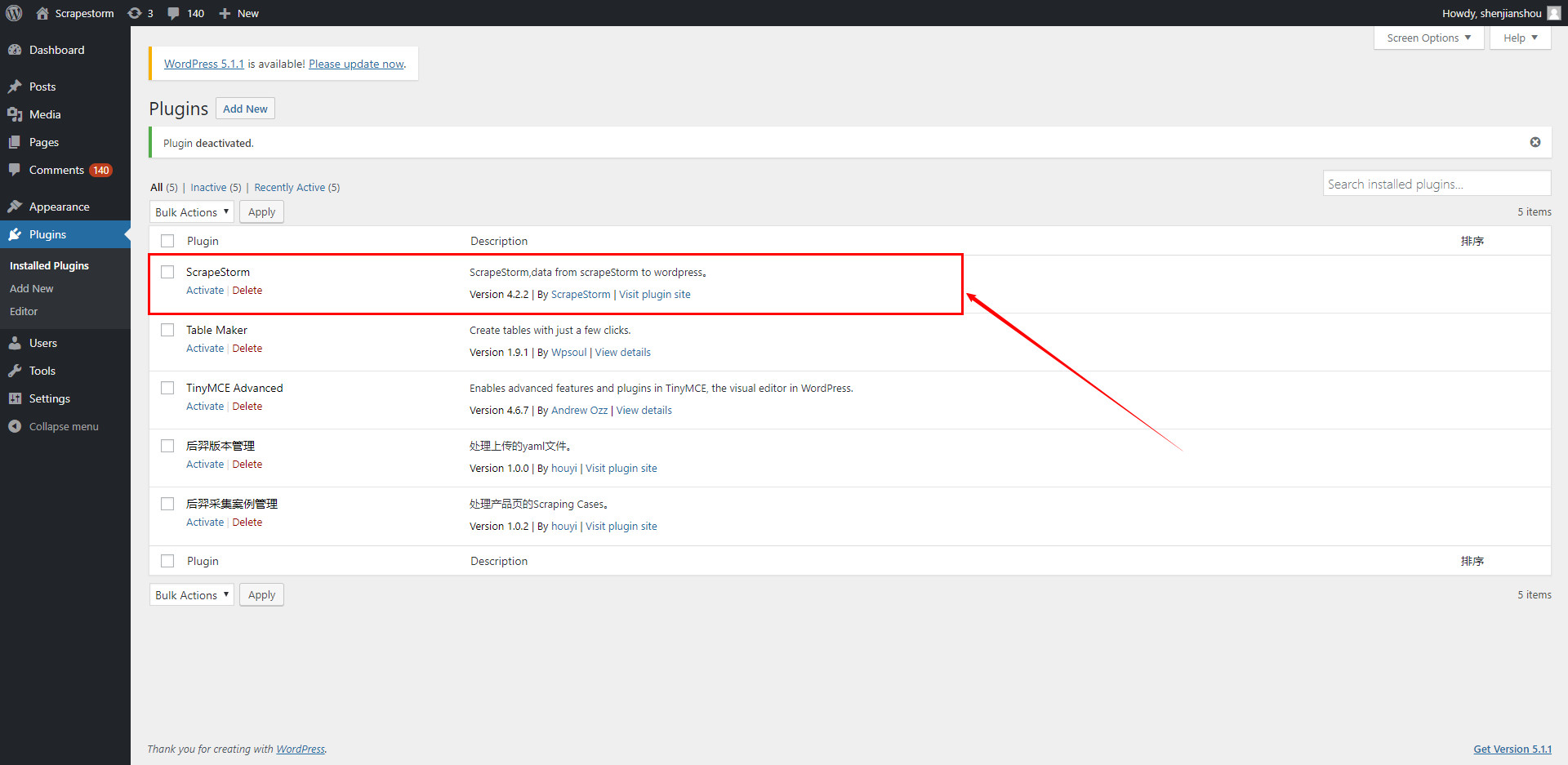Open the Wpsoul author link

pyautogui.click(x=569, y=353)
